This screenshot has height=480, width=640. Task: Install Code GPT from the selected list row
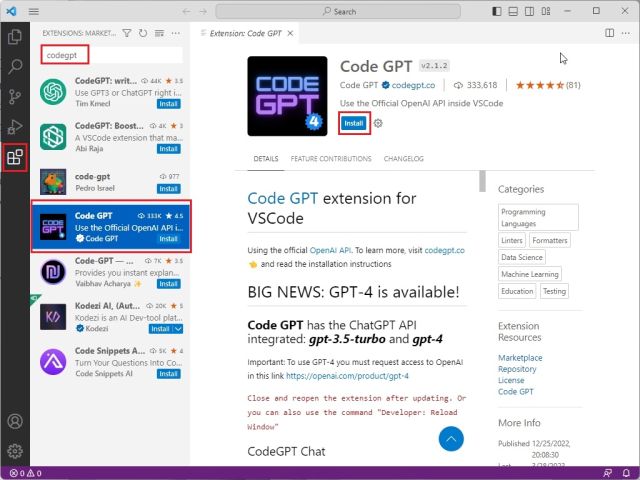coord(169,239)
